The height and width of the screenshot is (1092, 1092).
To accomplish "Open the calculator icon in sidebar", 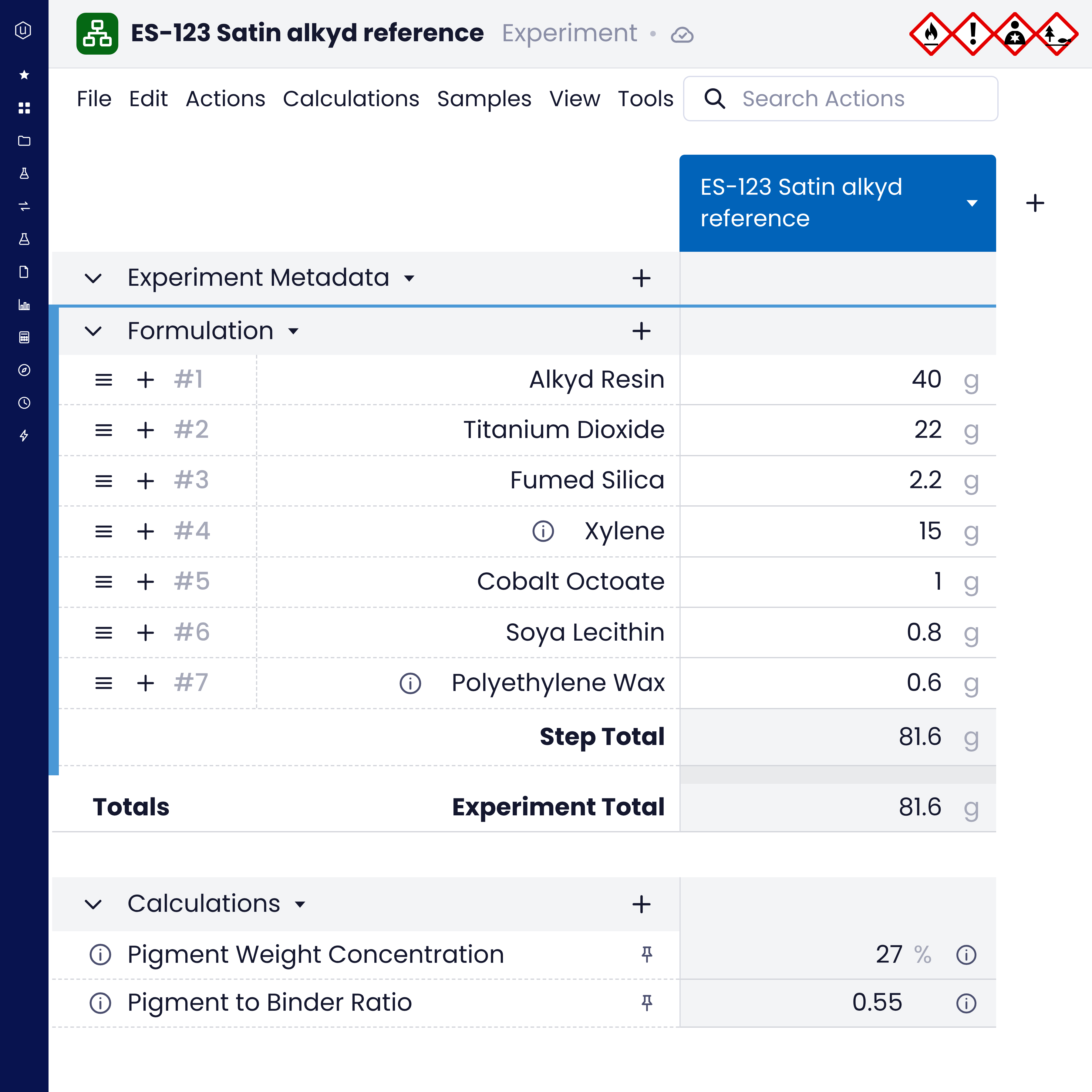I will (x=24, y=337).
